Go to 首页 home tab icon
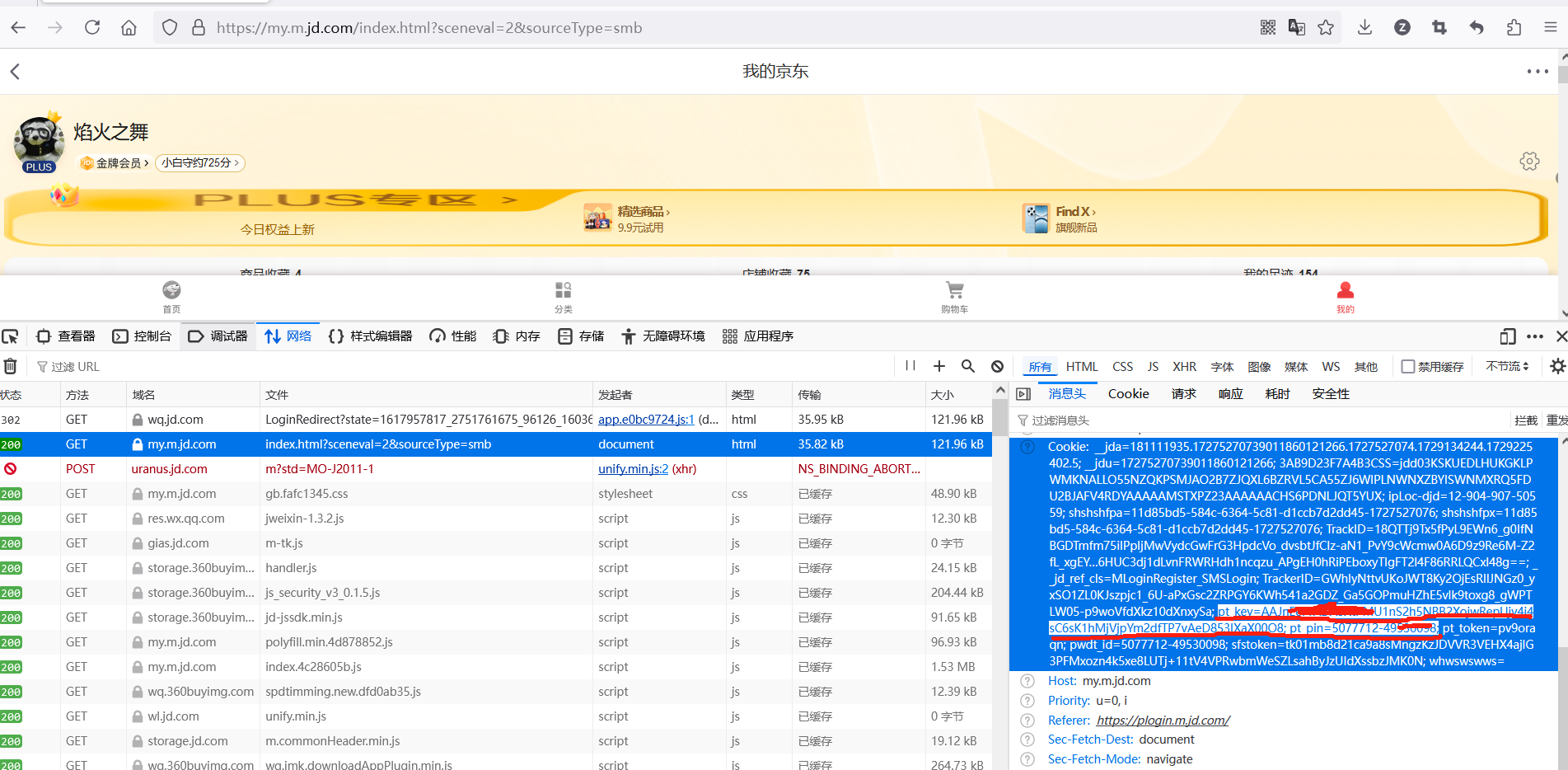This screenshot has width=1568, height=770. pos(171,297)
